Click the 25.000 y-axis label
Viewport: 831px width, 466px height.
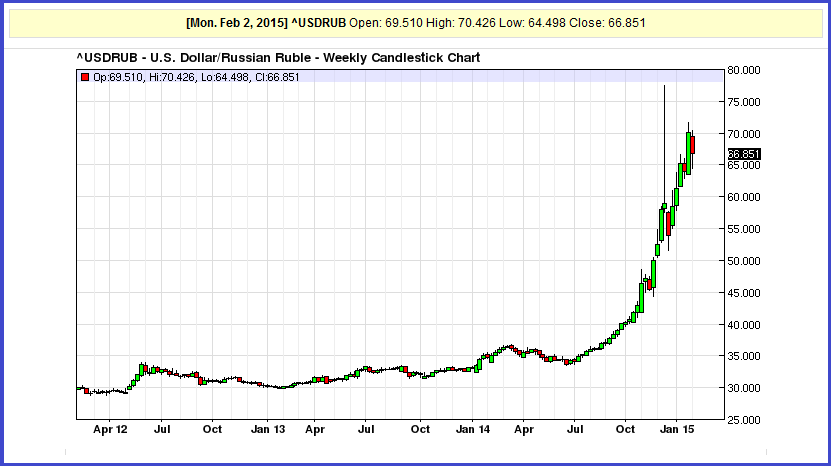pos(744,420)
